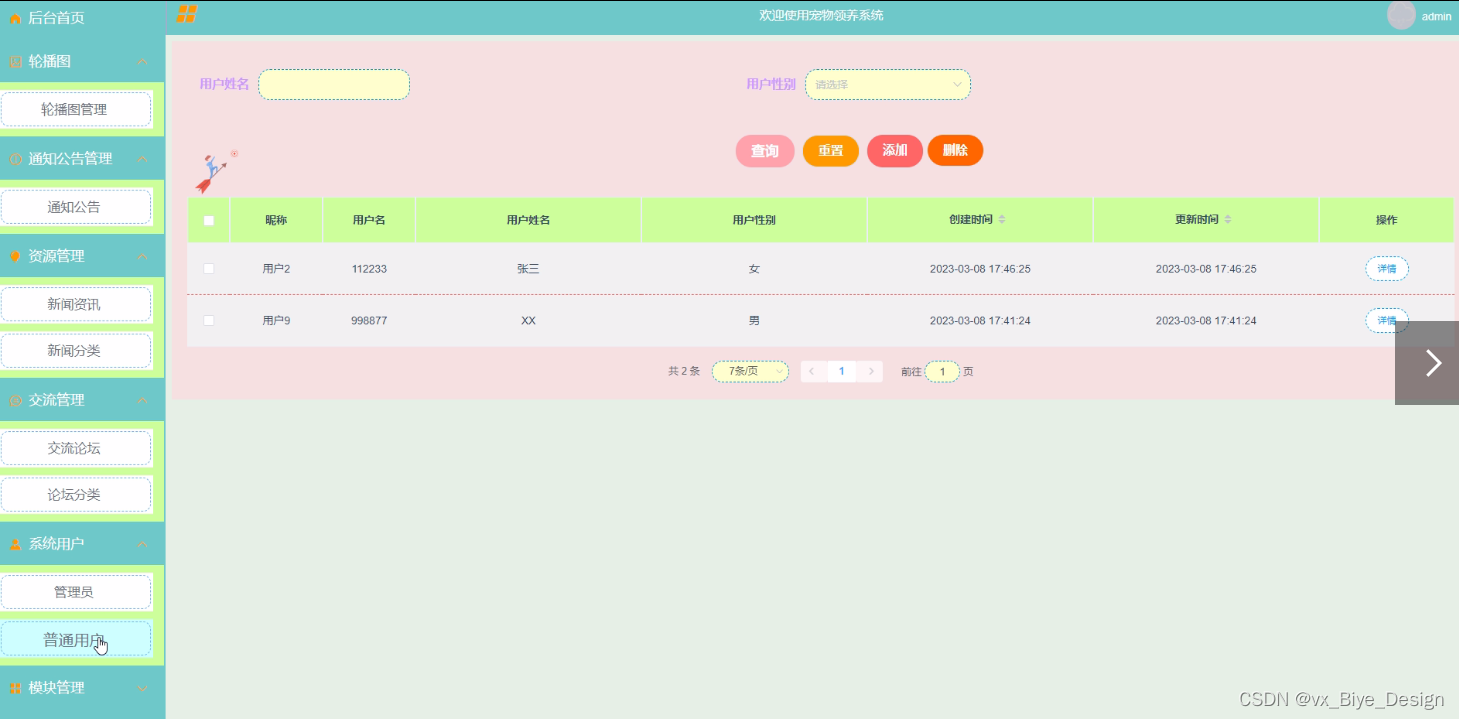Sort by 更新时间 using its sort arrows
This screenshot has height=719, width=1459.
click(x=1227, y=220)
